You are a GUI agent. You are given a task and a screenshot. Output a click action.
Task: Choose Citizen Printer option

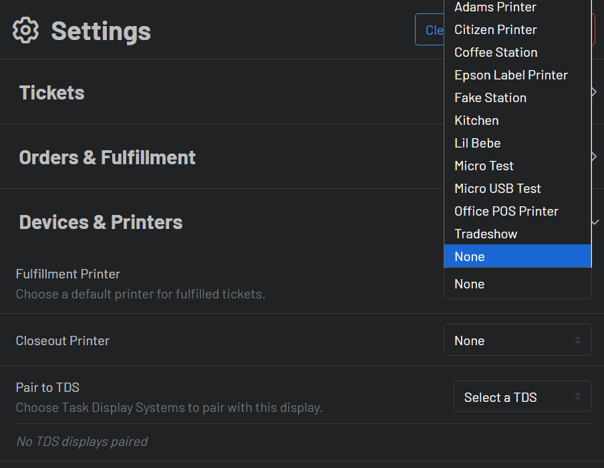[495, 30]
